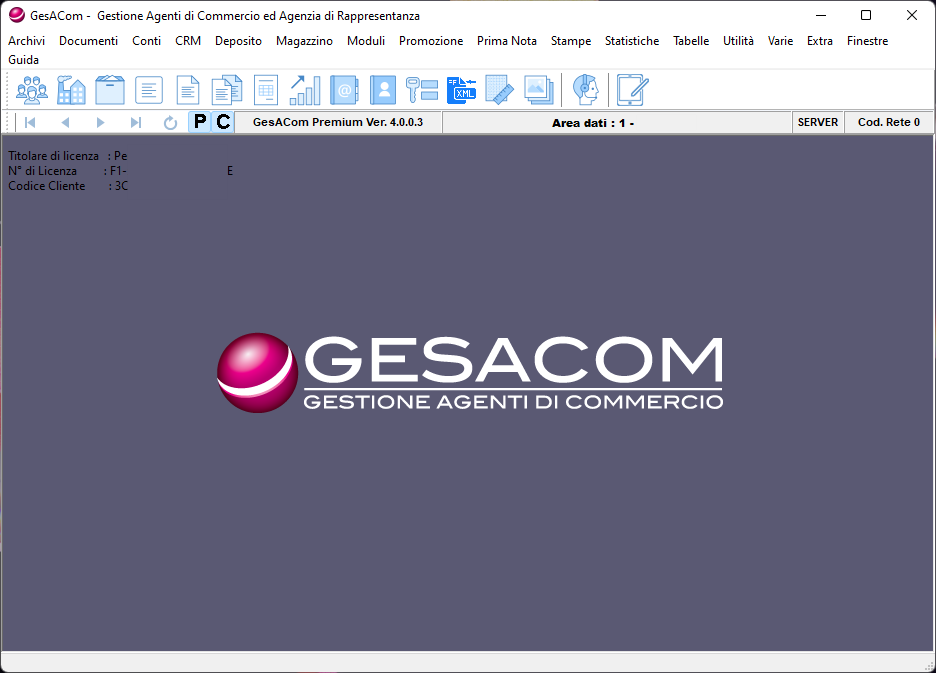Viewport: 936px width, 673px height.
Task: Click the text note document icon
Action: [149, 90]
